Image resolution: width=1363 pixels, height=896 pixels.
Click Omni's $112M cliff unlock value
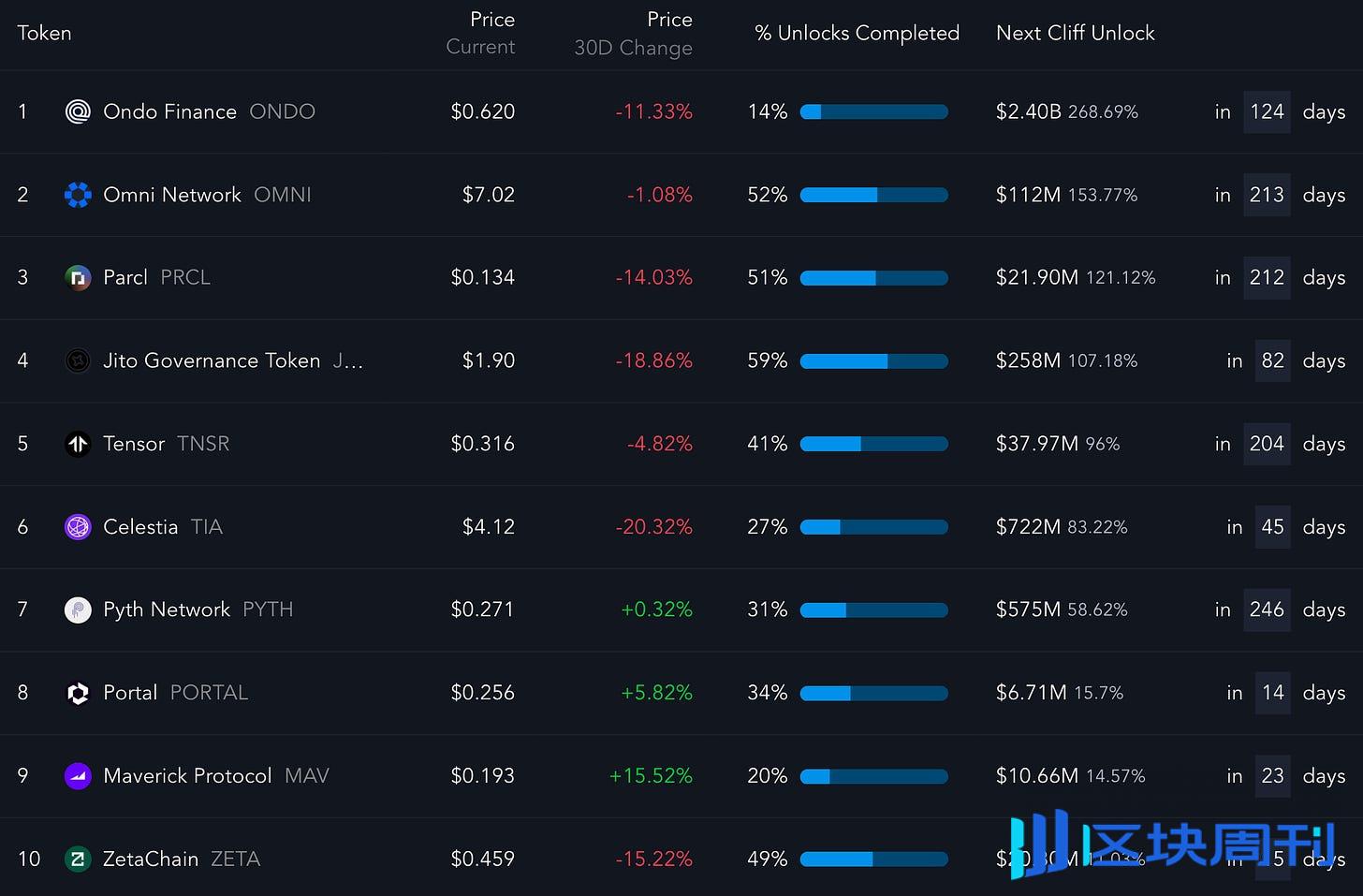tap(1029, 195)
